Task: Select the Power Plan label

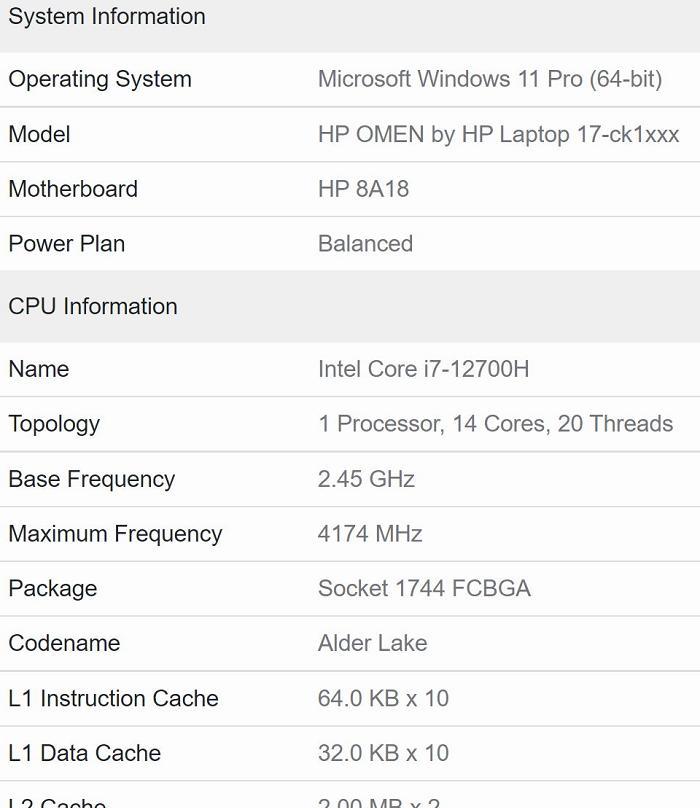Action: [x=67, y=244]
